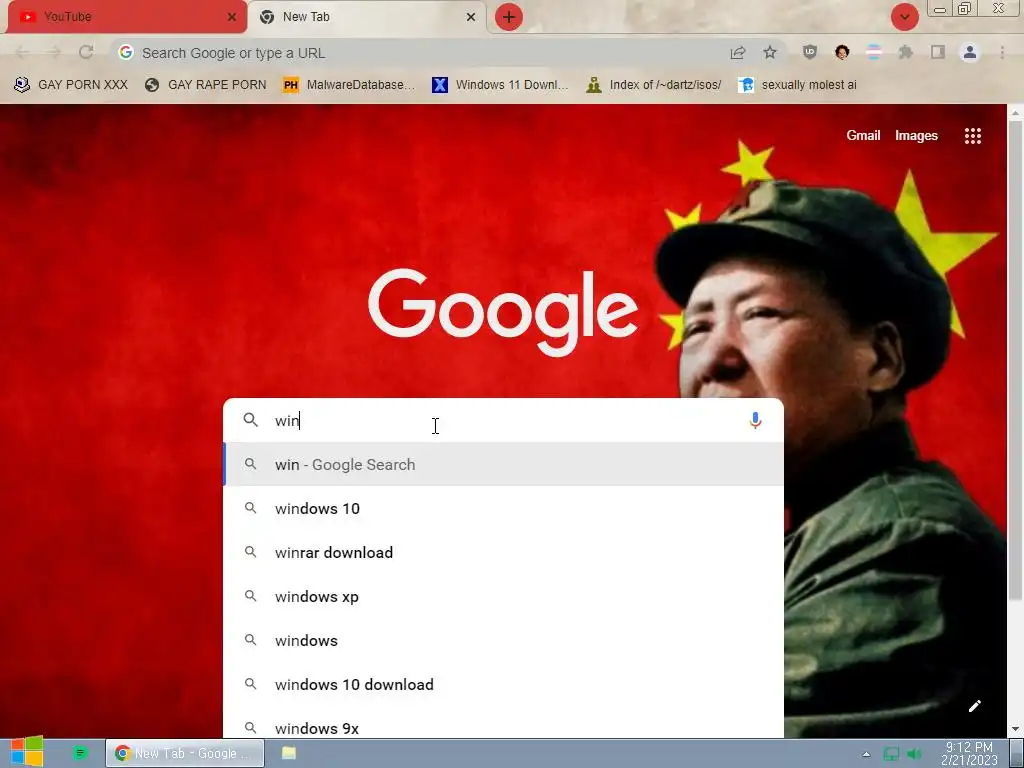Viewport: 1024px width, 768px height.
Task: Choose the 'windows 10' suggestion
Action: (x=503, y=508)
